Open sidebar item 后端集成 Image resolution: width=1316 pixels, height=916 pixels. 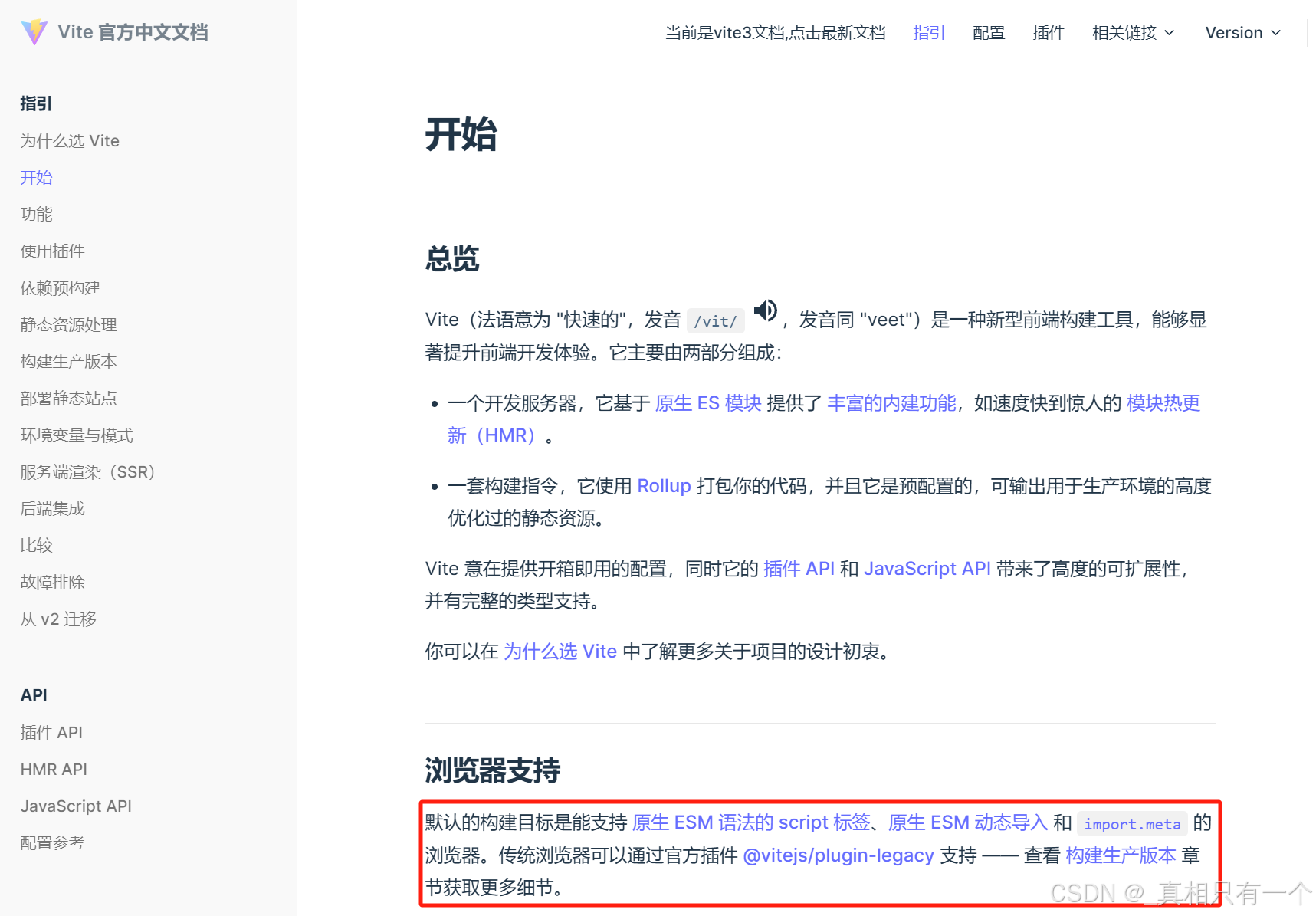[52, 509]
